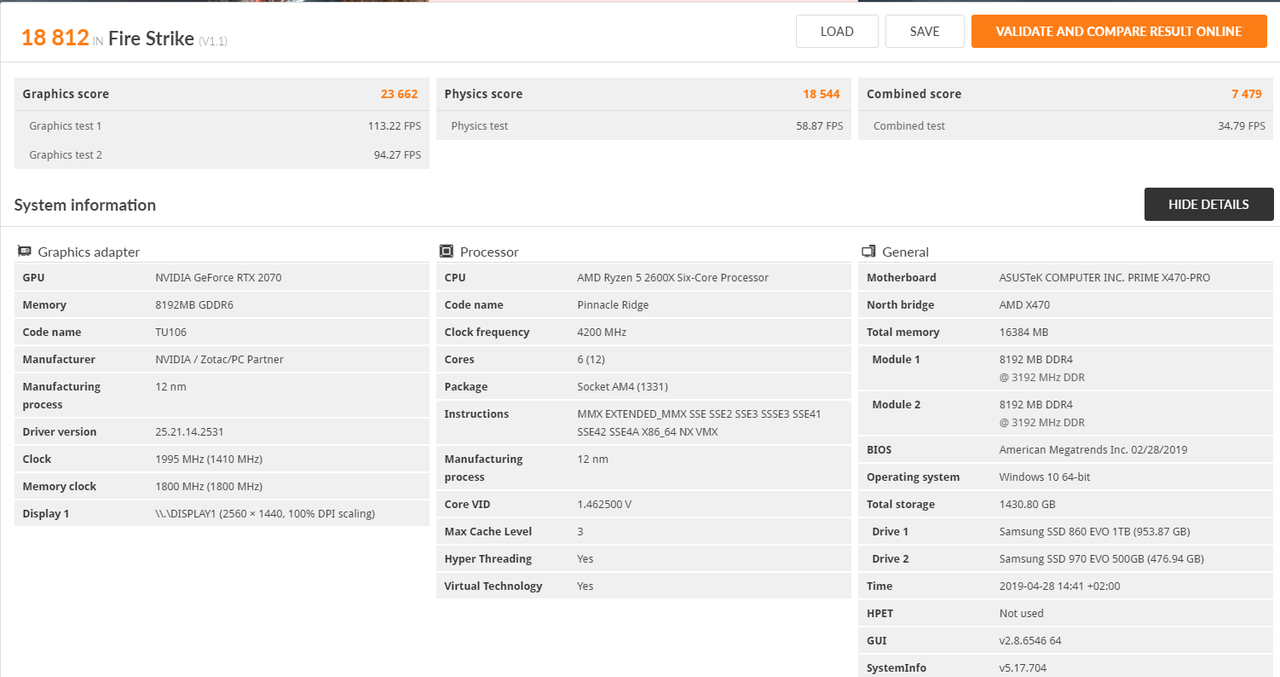Validate and compare result online
The width and height of the screenshot is (1280, 677).
point(1118,31)
